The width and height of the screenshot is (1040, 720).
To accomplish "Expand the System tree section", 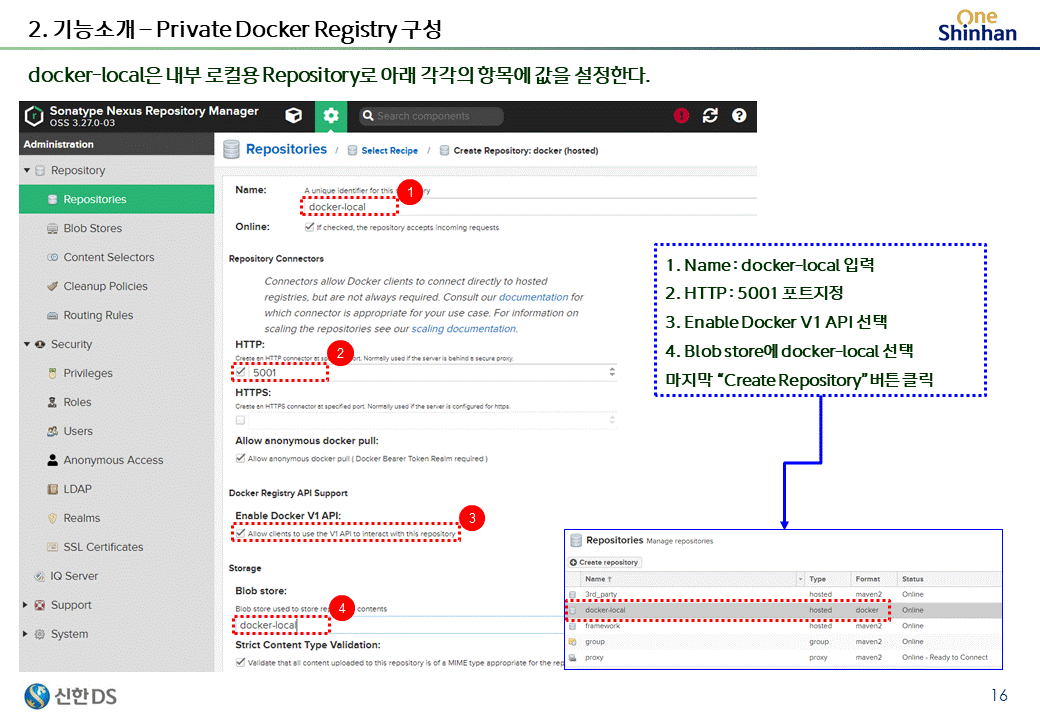I will (26, 634).
